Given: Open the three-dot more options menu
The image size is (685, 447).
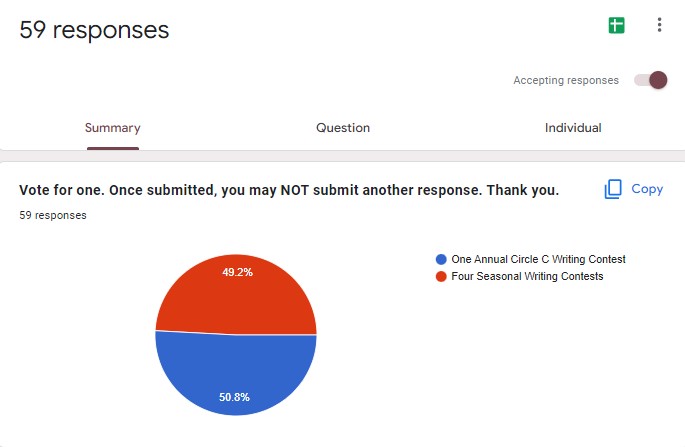Looking at the screenshot, I should [x=659, y=25].
